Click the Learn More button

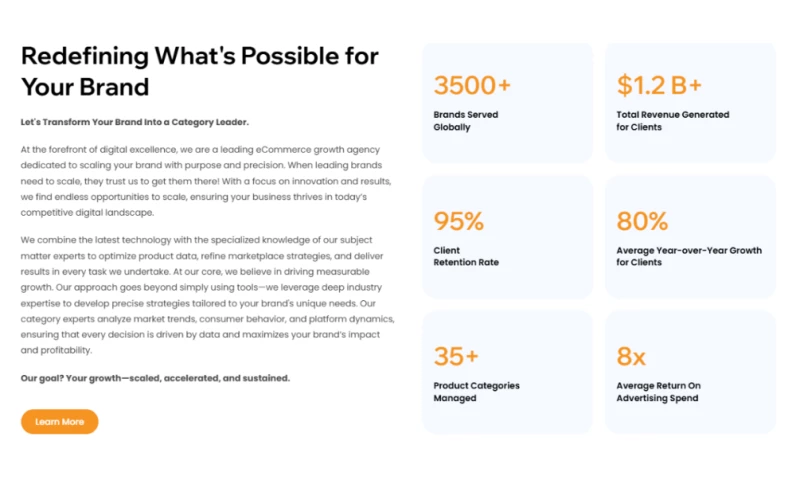(59, 422)
